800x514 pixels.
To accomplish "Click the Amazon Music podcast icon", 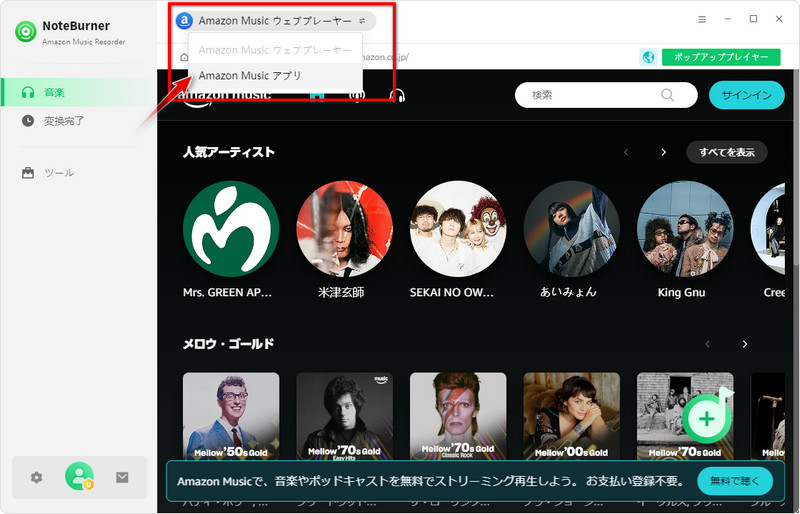I will pos(357,95).
